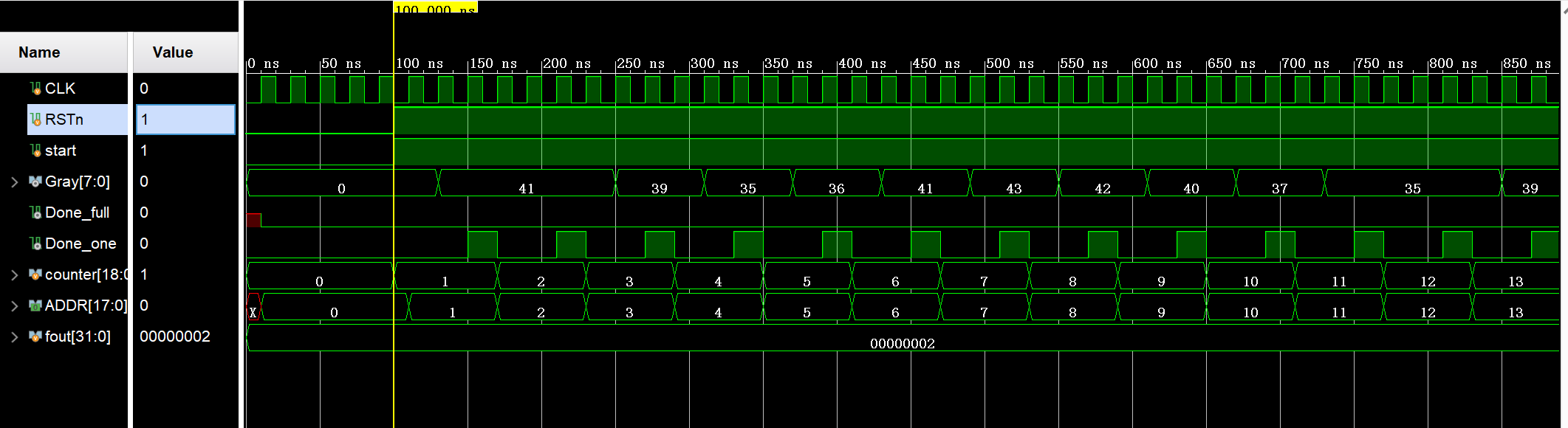Viewport: 1568px width, 428px height.
Task: Select the start signal name
Action: tap(61, 151)
